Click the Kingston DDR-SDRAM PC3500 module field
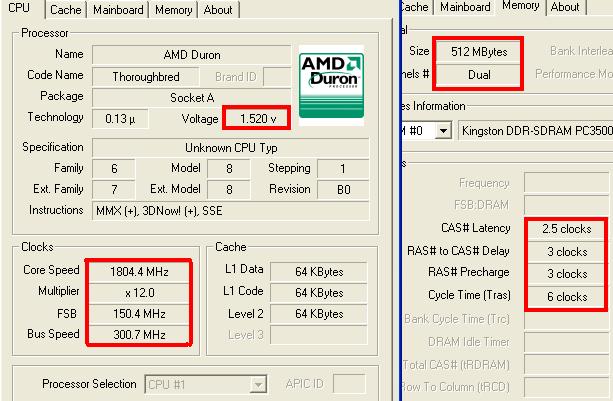The width and height of the screenshot is (613, 401). [x=535, y=130]
